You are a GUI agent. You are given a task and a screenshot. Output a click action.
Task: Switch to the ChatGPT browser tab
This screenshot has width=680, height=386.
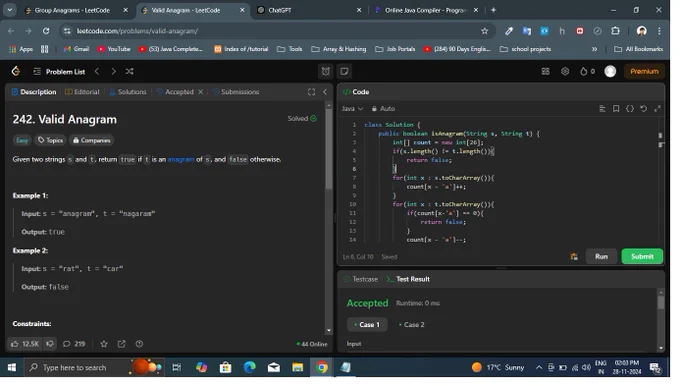click(309, 10)
